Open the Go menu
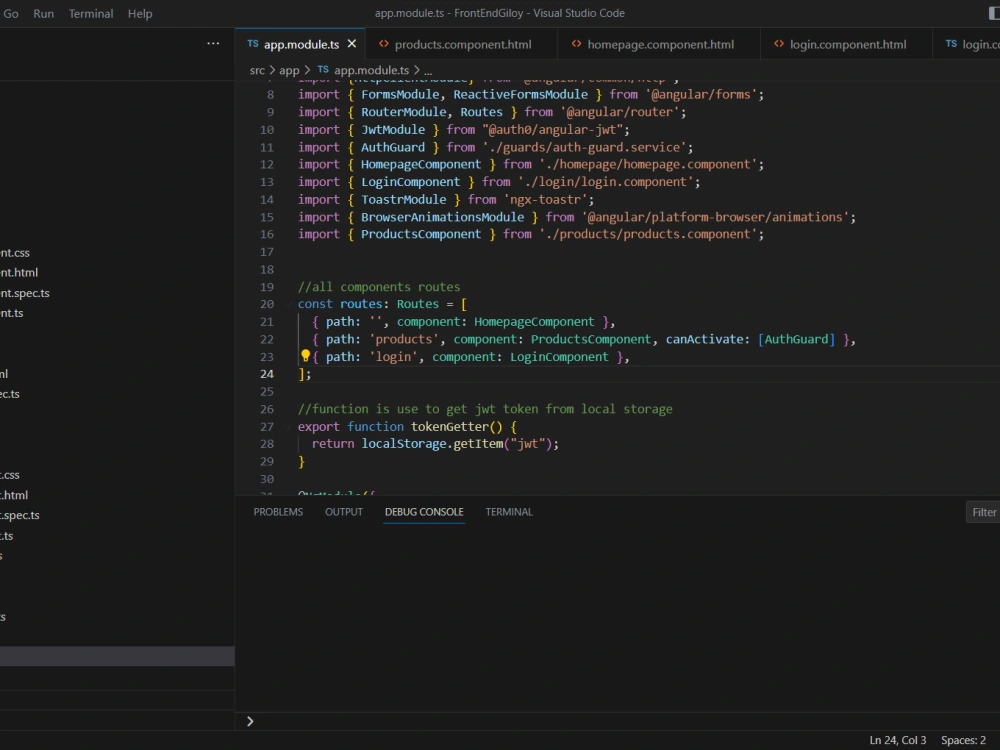This screenshot has width=1000, height=750. pyautogui.click(x=11, y=13)
